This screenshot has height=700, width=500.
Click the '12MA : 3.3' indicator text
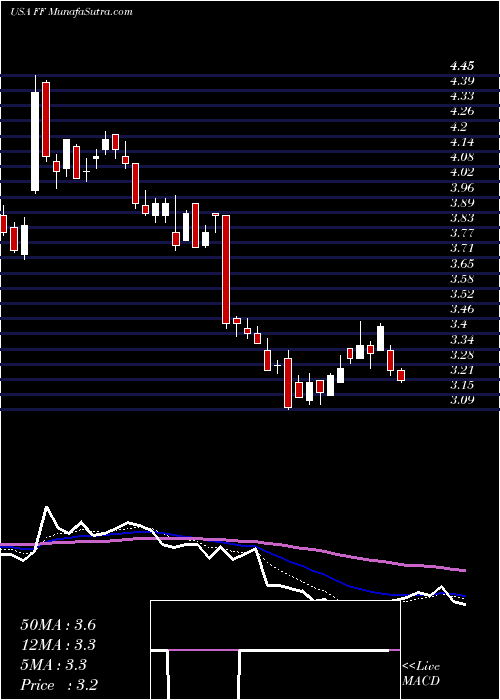(x=58, y=645)
